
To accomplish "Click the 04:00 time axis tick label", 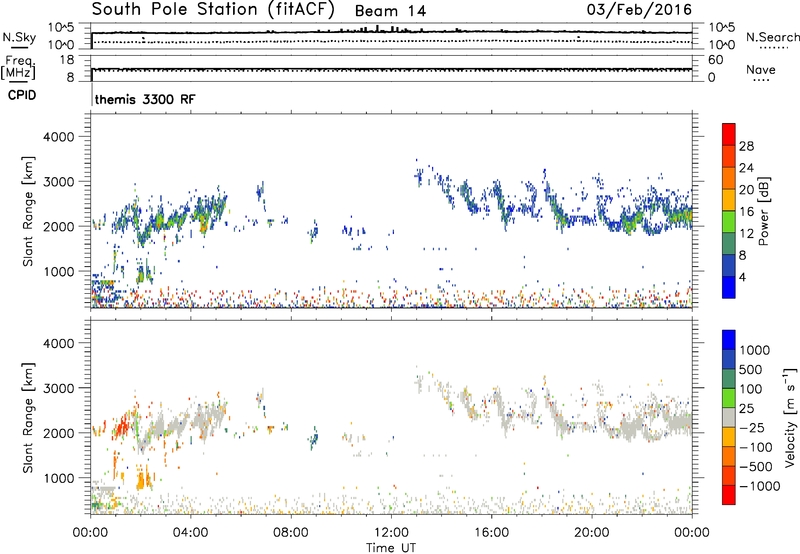I will point(190,533).
